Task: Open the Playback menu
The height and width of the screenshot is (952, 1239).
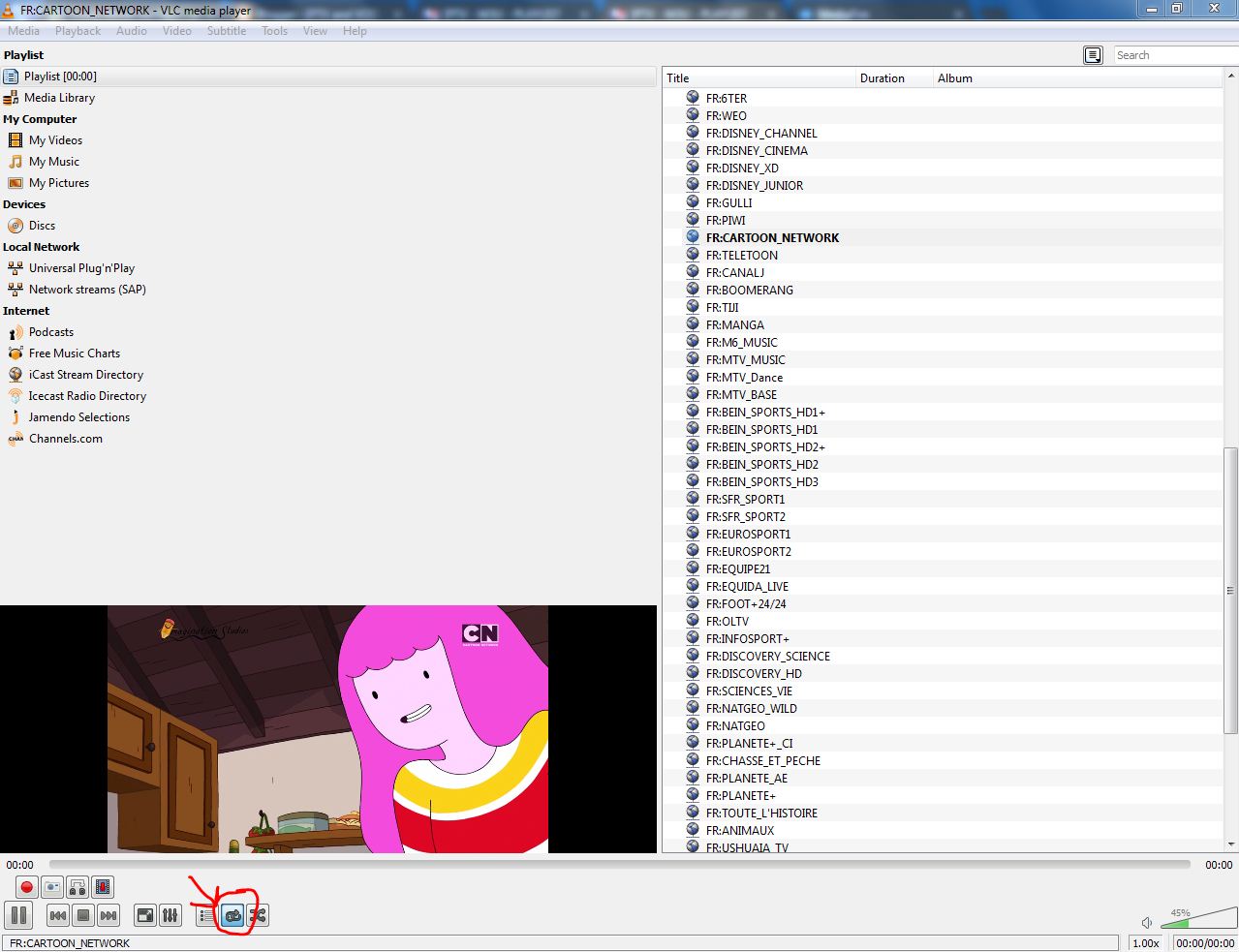Action: point(77,31)
